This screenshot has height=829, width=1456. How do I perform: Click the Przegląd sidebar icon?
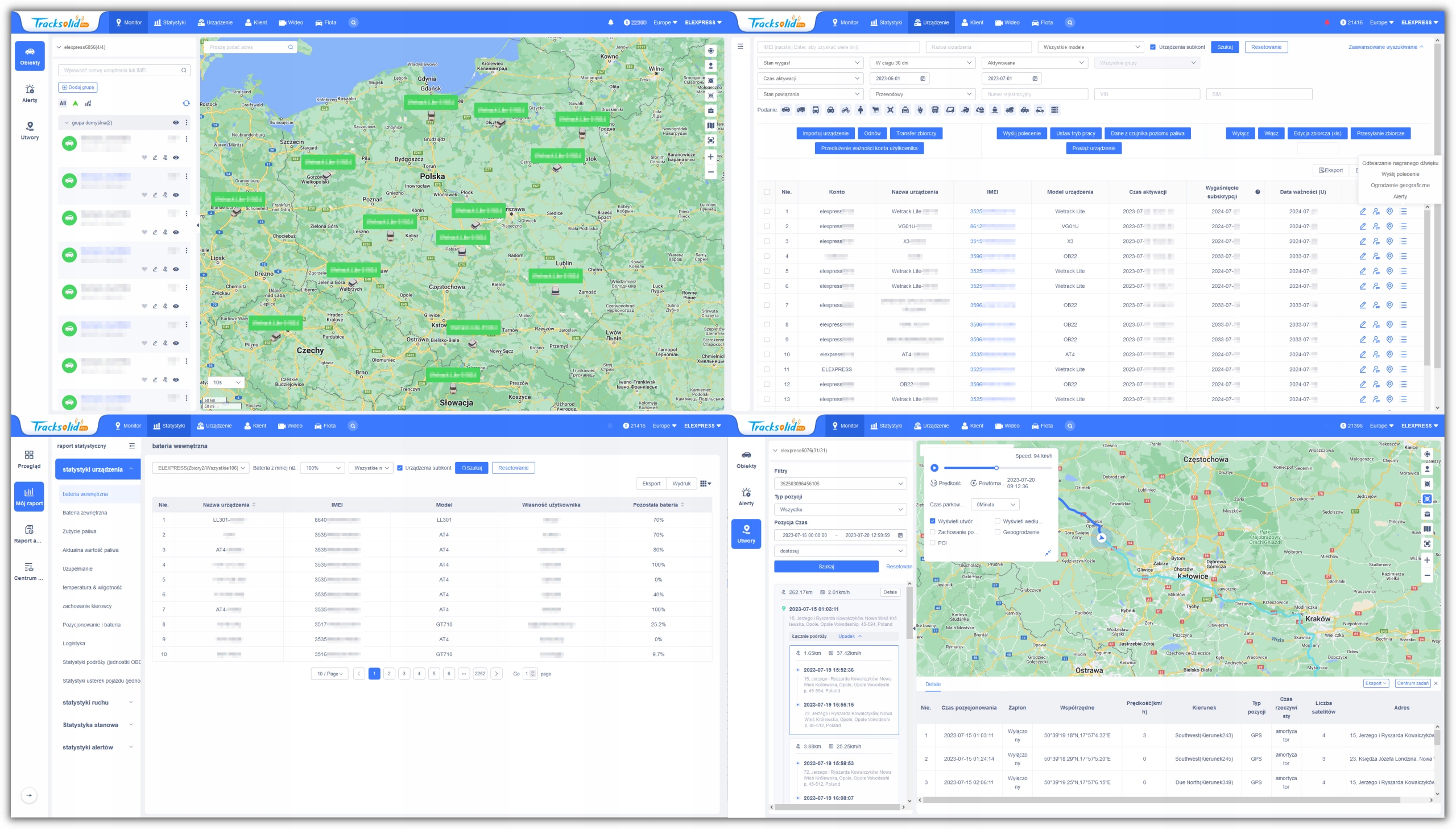29,459
